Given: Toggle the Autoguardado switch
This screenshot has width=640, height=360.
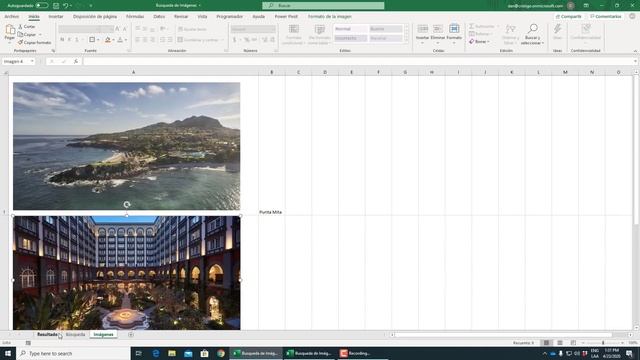Looking at the screenshot, I should (42, 6).
